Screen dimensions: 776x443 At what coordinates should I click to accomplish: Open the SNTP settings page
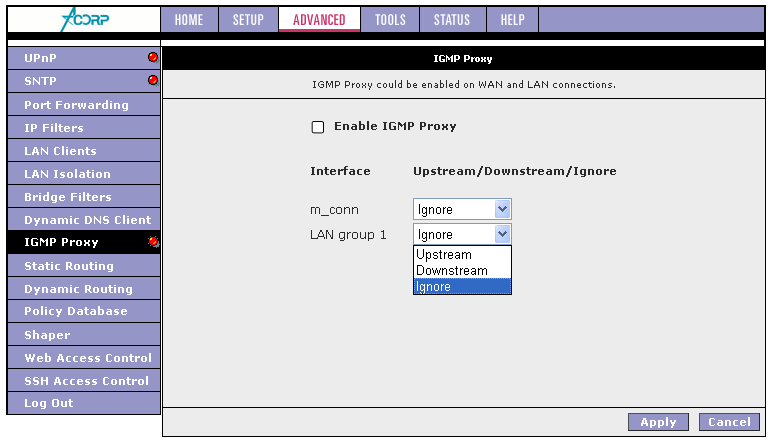tap(84, 81)
